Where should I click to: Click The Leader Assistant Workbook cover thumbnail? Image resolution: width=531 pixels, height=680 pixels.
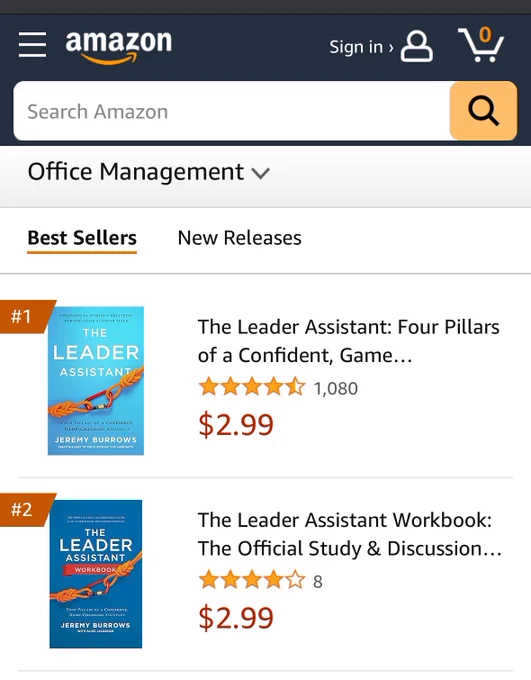pyautogui.click(x=96, y=574)
